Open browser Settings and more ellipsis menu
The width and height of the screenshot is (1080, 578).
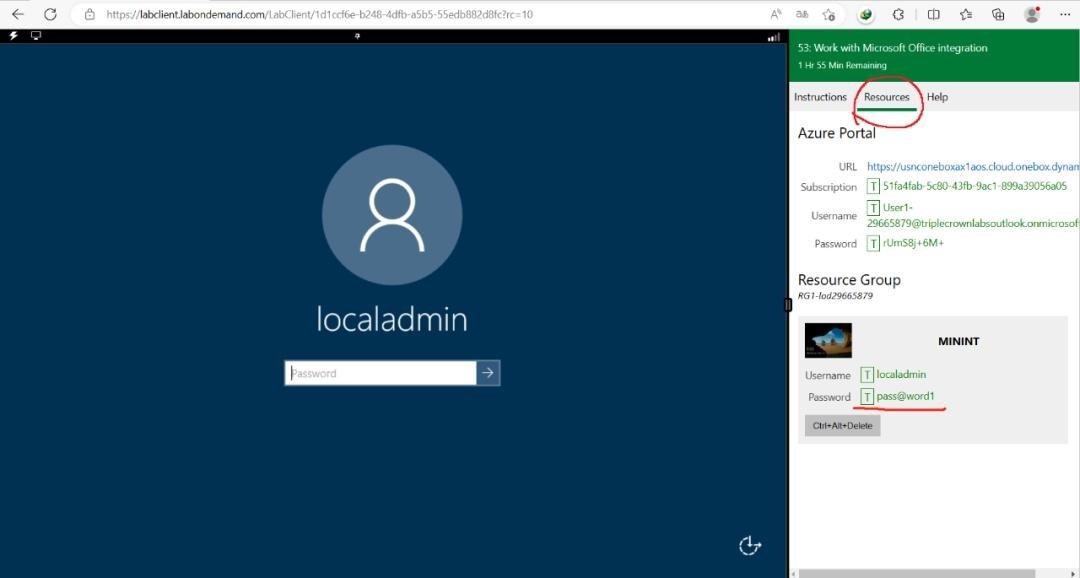pos(1062,15)
